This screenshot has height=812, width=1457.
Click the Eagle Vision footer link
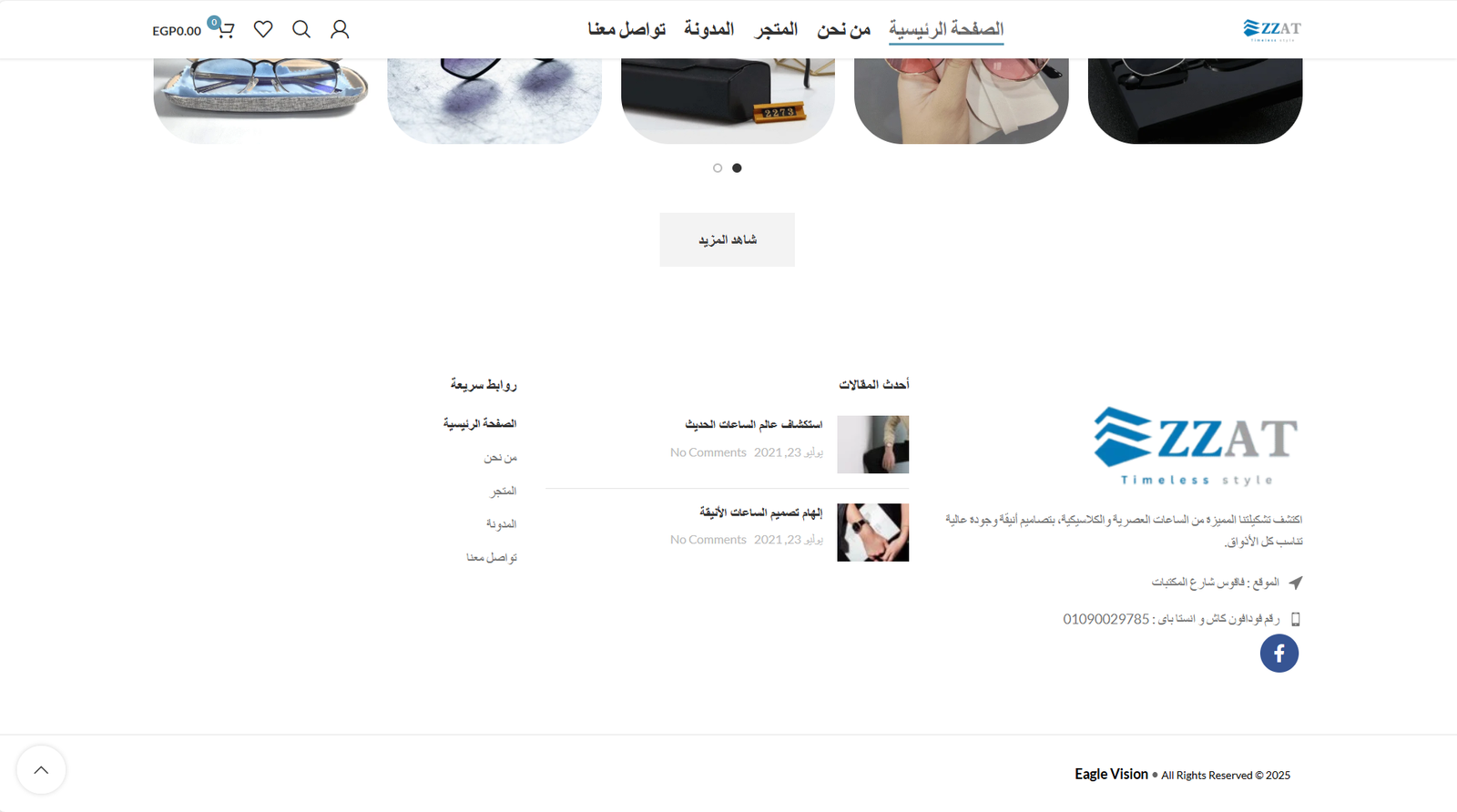(x=1111, y=775)
